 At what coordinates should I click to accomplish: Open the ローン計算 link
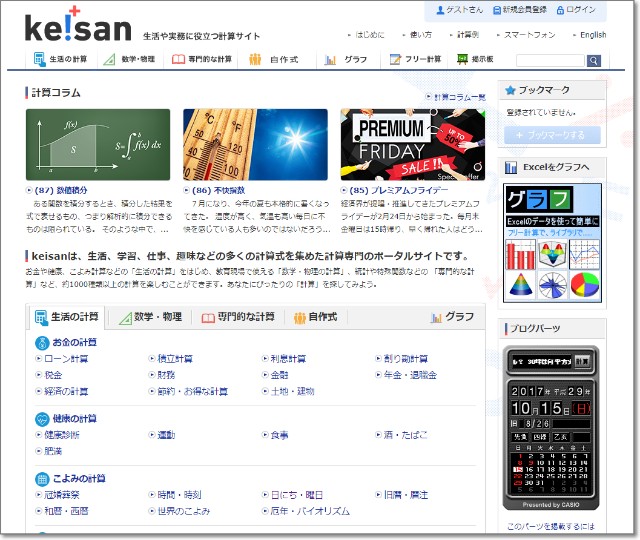66,359
